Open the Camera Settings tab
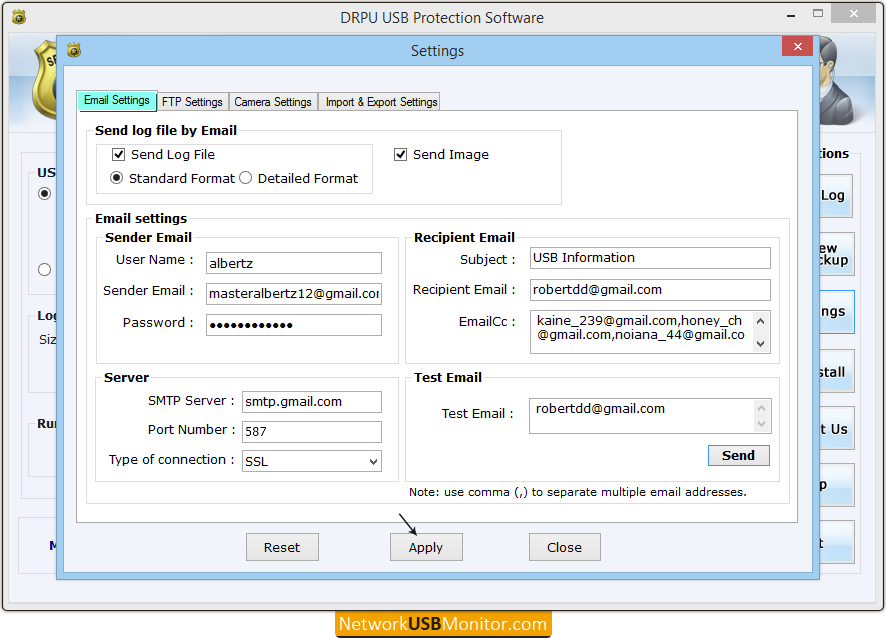Screen dimensions: 886x638 tap(273, 102)
